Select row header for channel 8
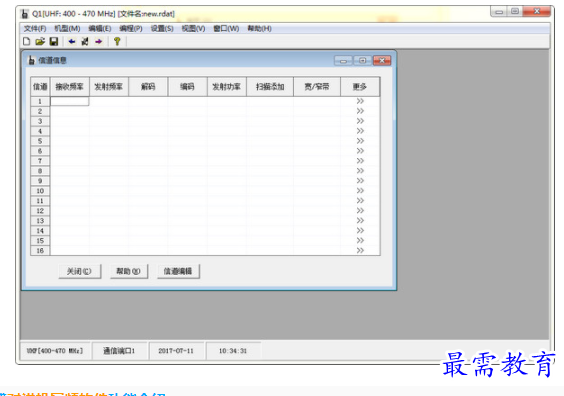 pyautogui.click(x=40, y=171)
